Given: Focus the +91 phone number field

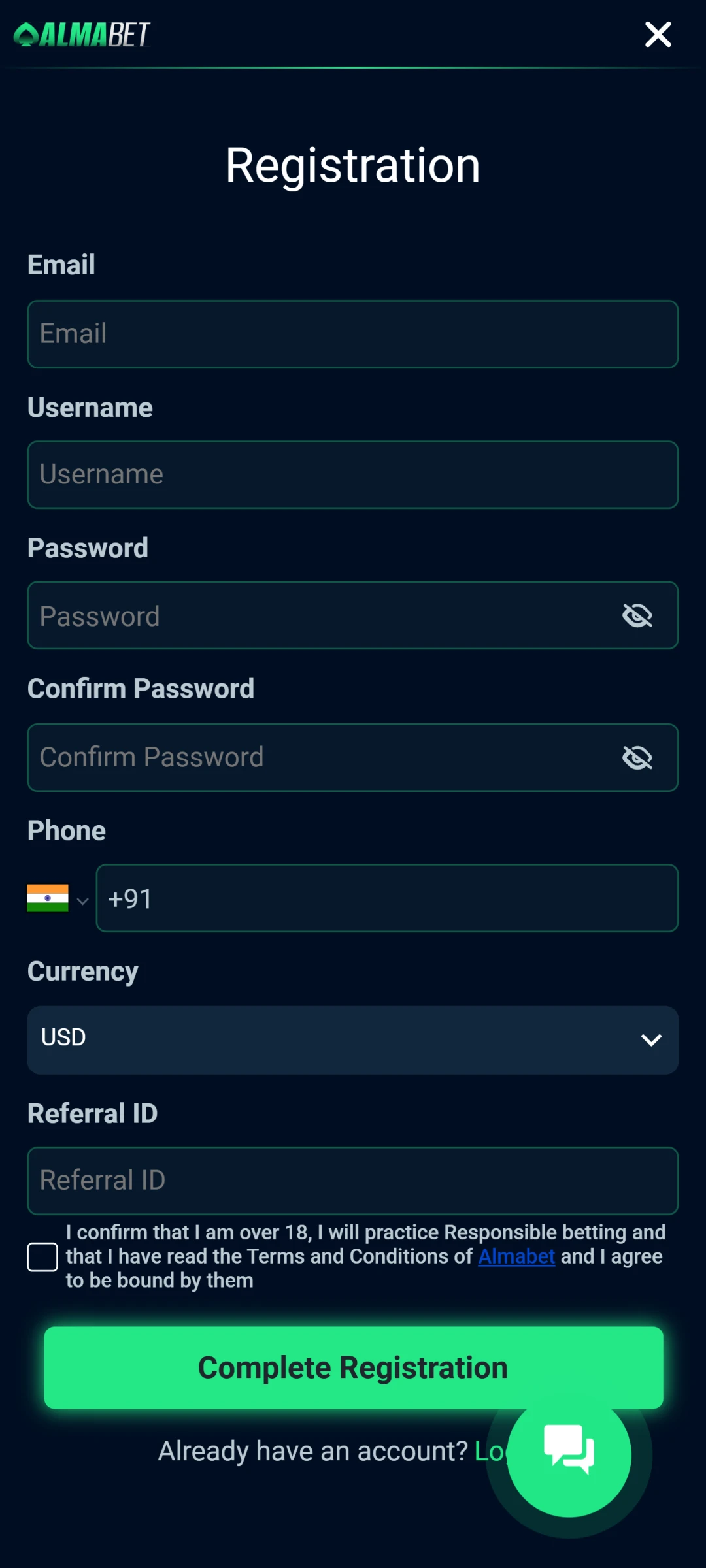Looking at the screenshot, I should pos(387,898).
